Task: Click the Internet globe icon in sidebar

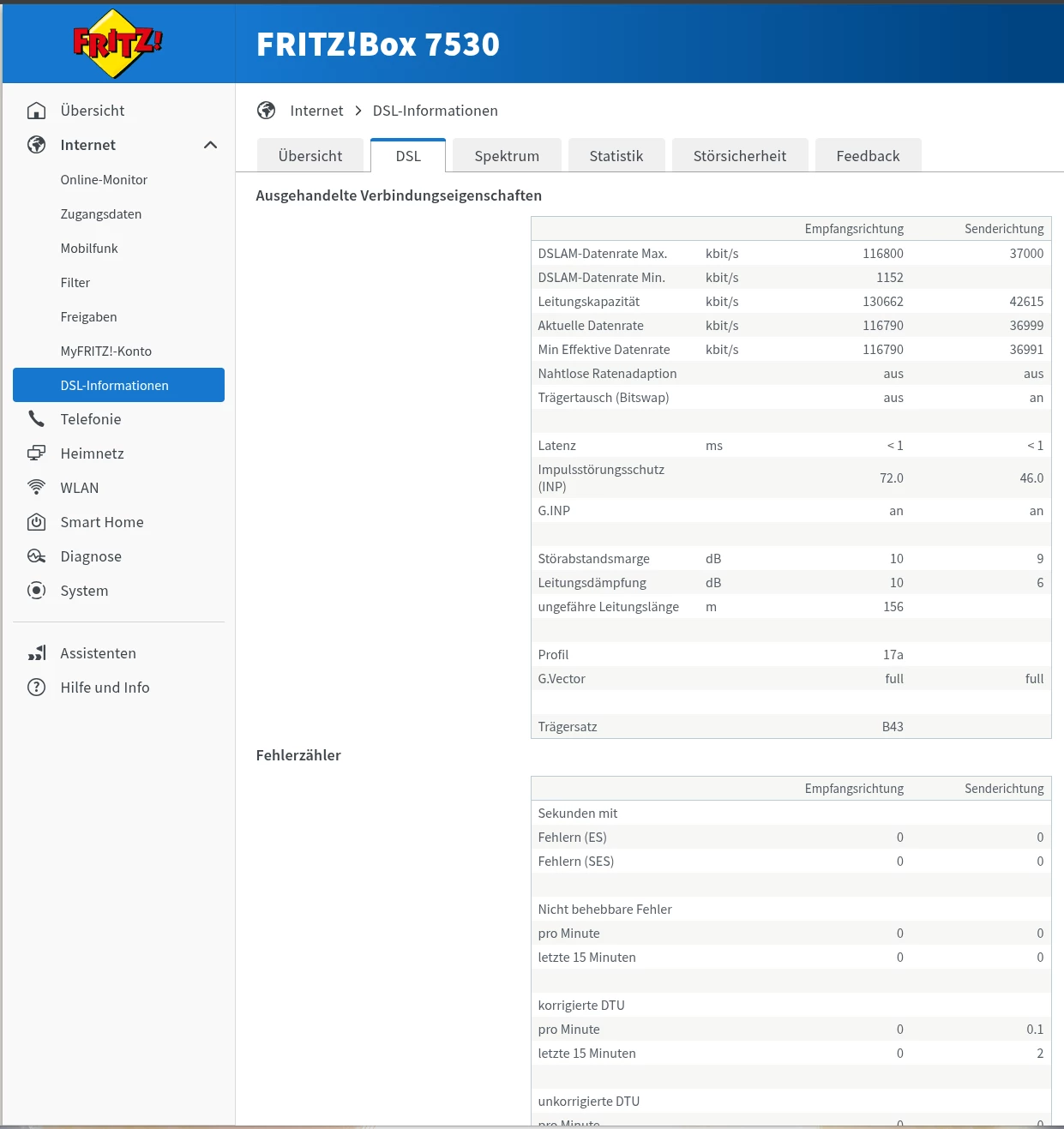Action: [36, 145]
